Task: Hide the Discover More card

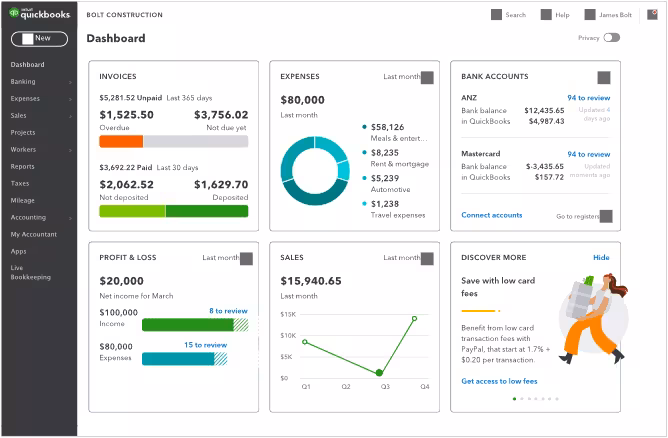Action: pyautogui.click(x=601, y=257)
